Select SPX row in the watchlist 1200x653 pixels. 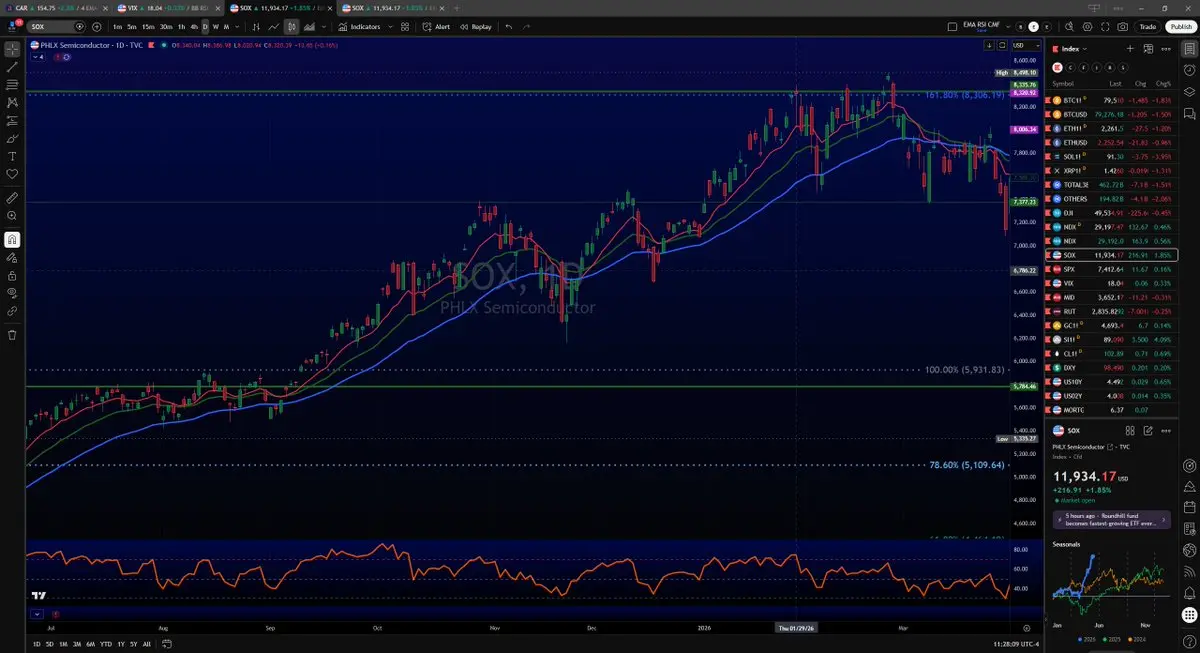(1111, 269)
